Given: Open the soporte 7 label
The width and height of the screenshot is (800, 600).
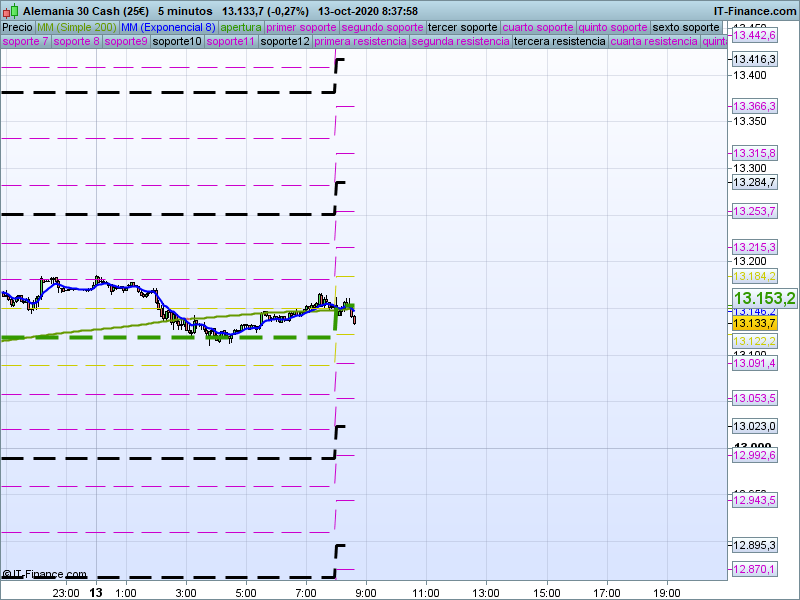Looking at the screenshot, I should 25,42.
